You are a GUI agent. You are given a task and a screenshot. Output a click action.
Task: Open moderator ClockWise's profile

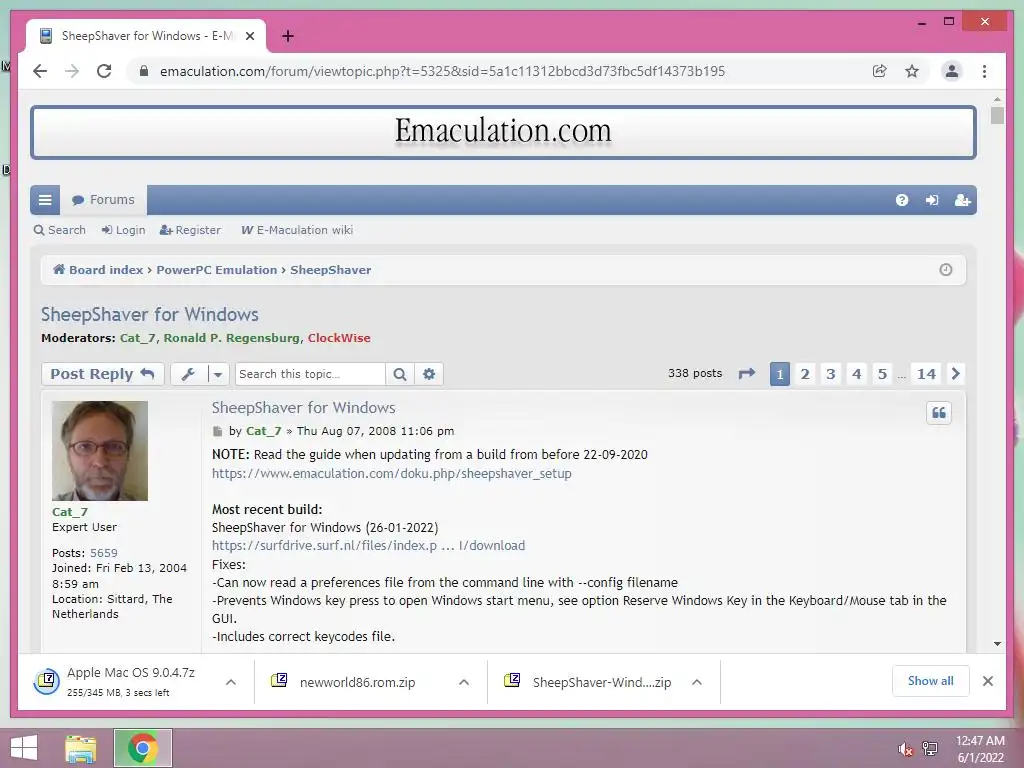coord(339,338)
